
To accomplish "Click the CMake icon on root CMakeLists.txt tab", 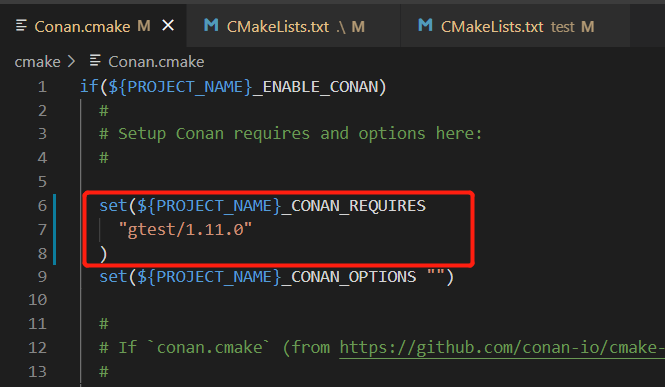I will tap(211, 25).
